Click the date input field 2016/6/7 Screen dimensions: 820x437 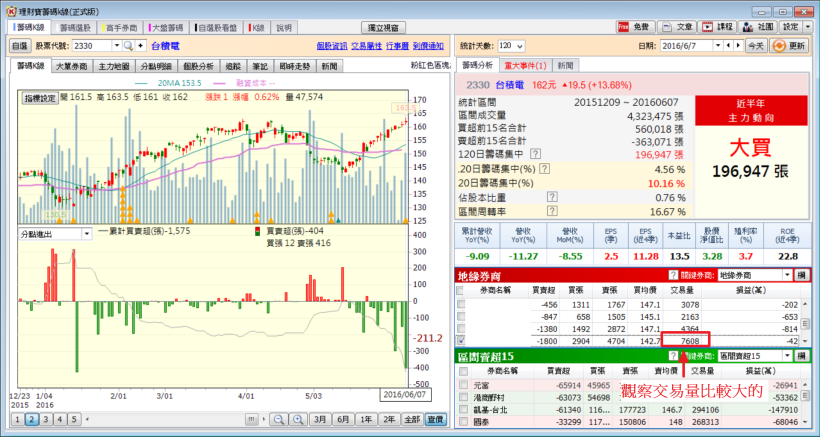(x=687, y=46)
